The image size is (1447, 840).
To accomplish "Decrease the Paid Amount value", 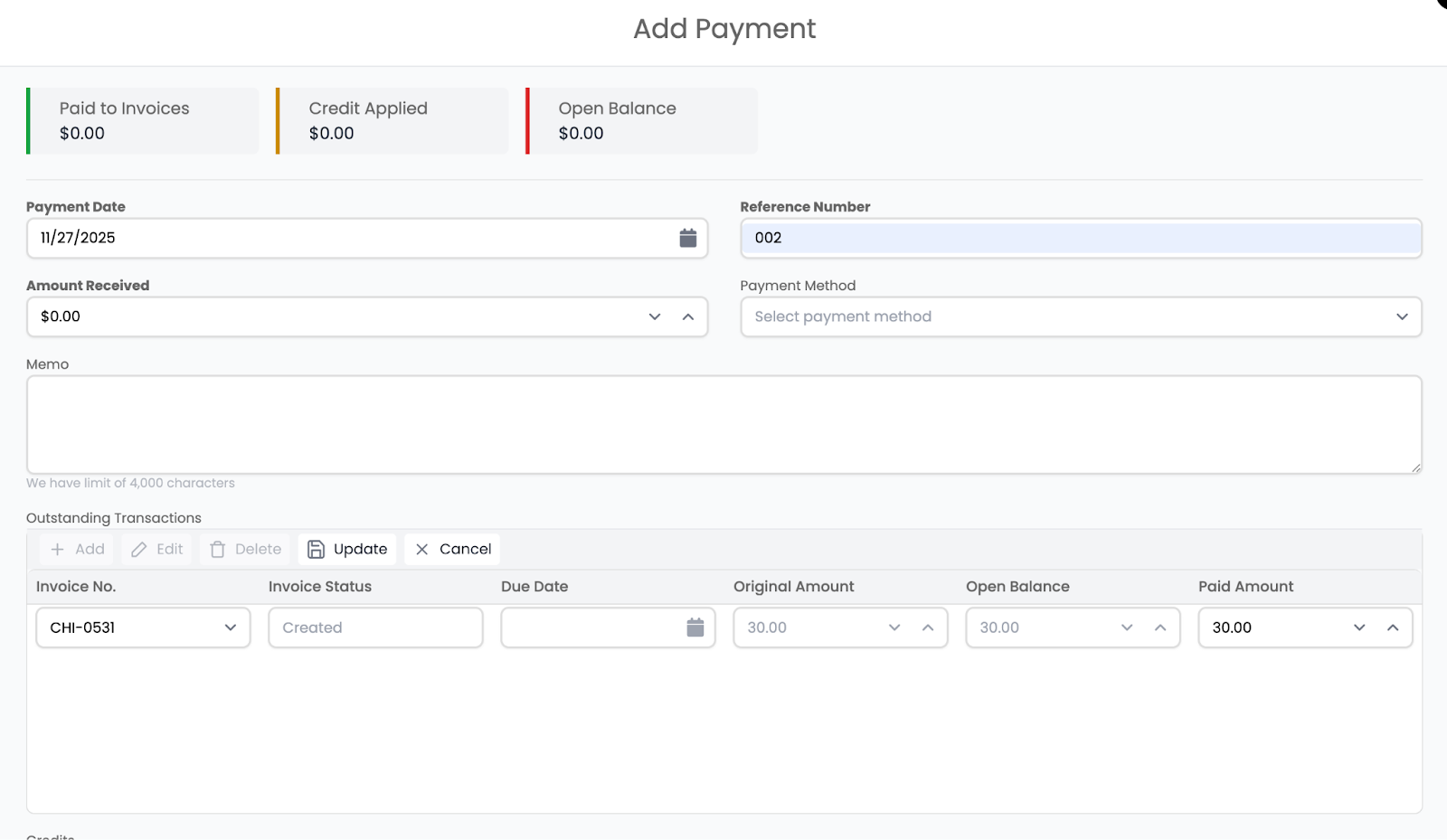I will coord(1359,628).
